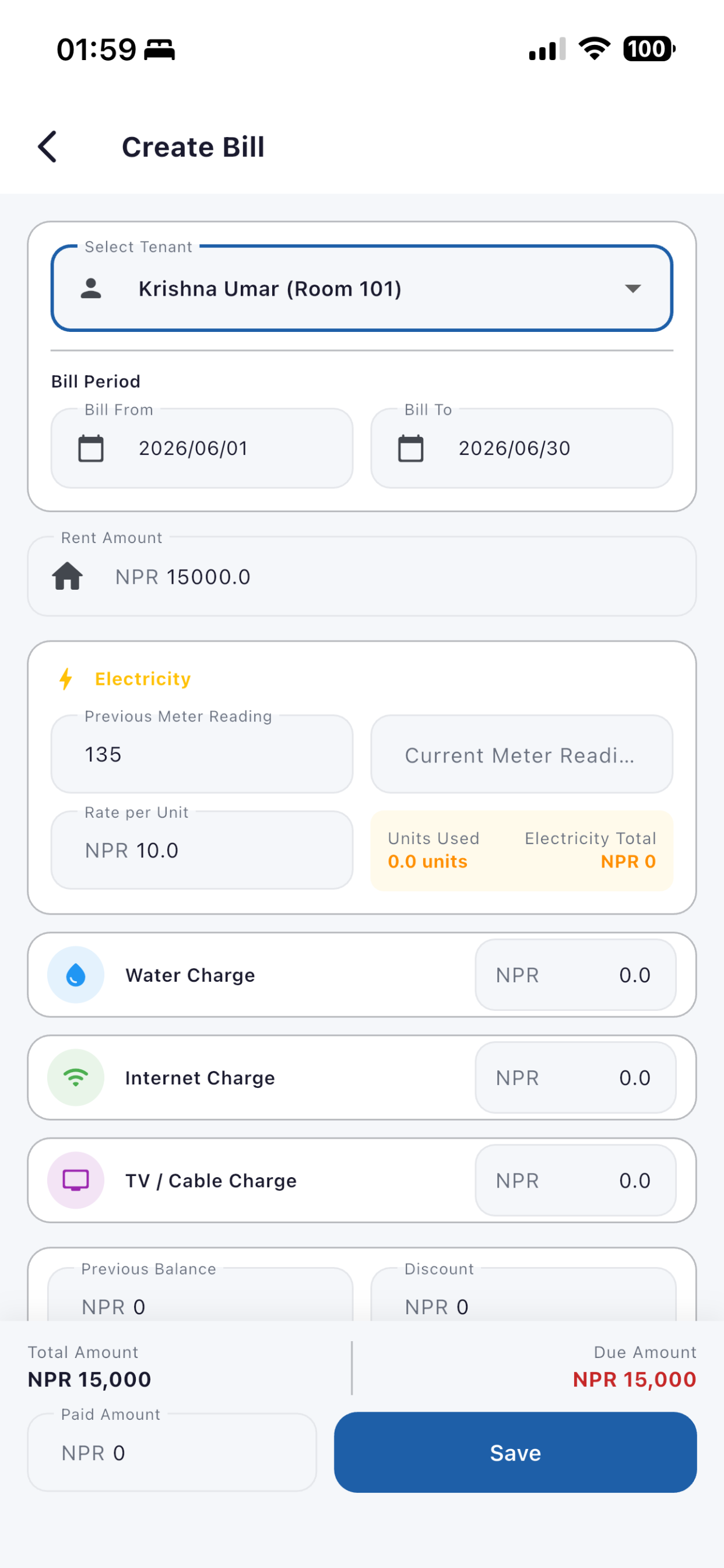Tap the house icon in Rent Amount

pyautogui.click(x=68, y=576)
